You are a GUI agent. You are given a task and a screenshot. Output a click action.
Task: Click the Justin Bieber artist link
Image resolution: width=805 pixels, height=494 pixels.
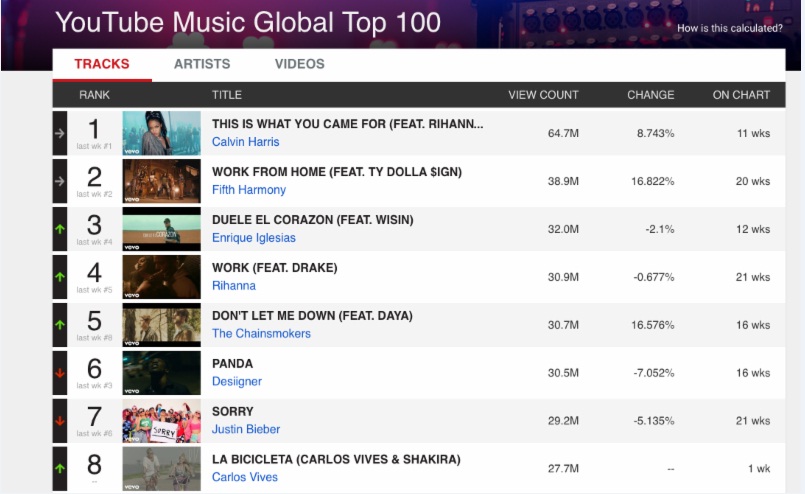(246, 430)
